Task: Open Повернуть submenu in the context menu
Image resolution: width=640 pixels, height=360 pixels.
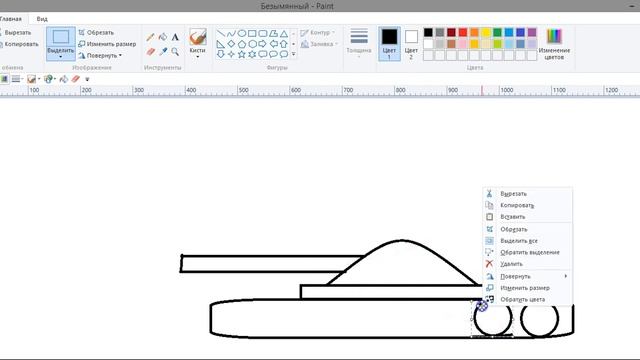Action: coord(528,276)
